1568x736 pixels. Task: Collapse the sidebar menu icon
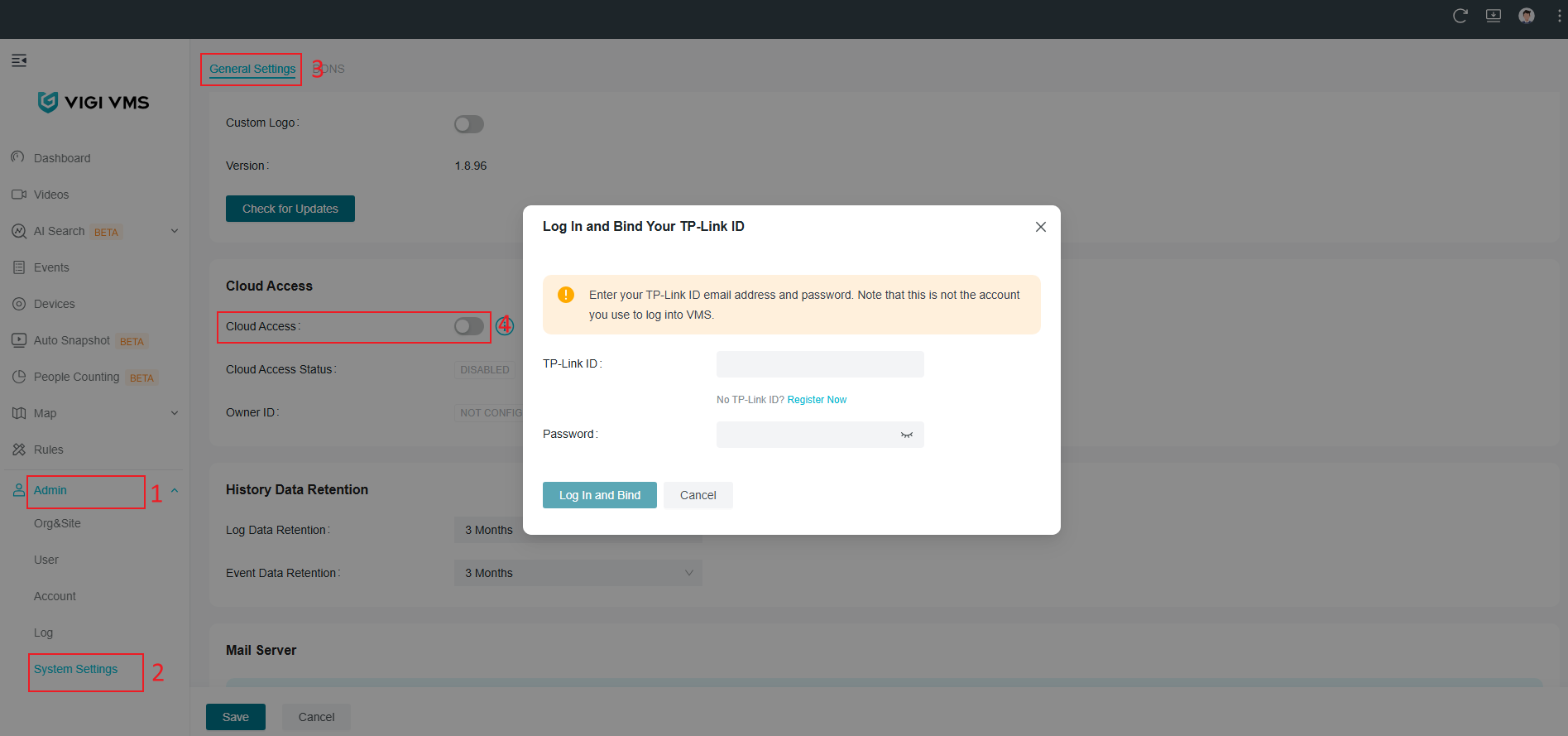pyautogui.click(x=19, y=60)
